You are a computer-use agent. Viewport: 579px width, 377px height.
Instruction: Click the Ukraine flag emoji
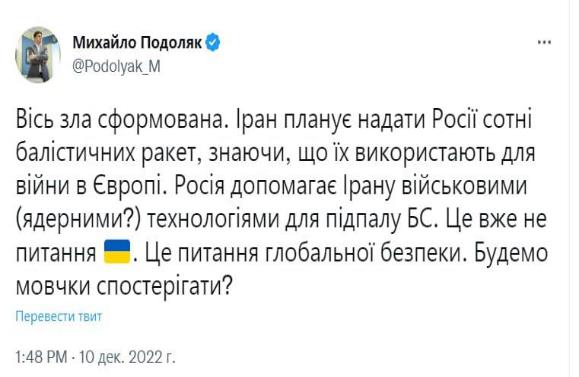tap(117, 252)
